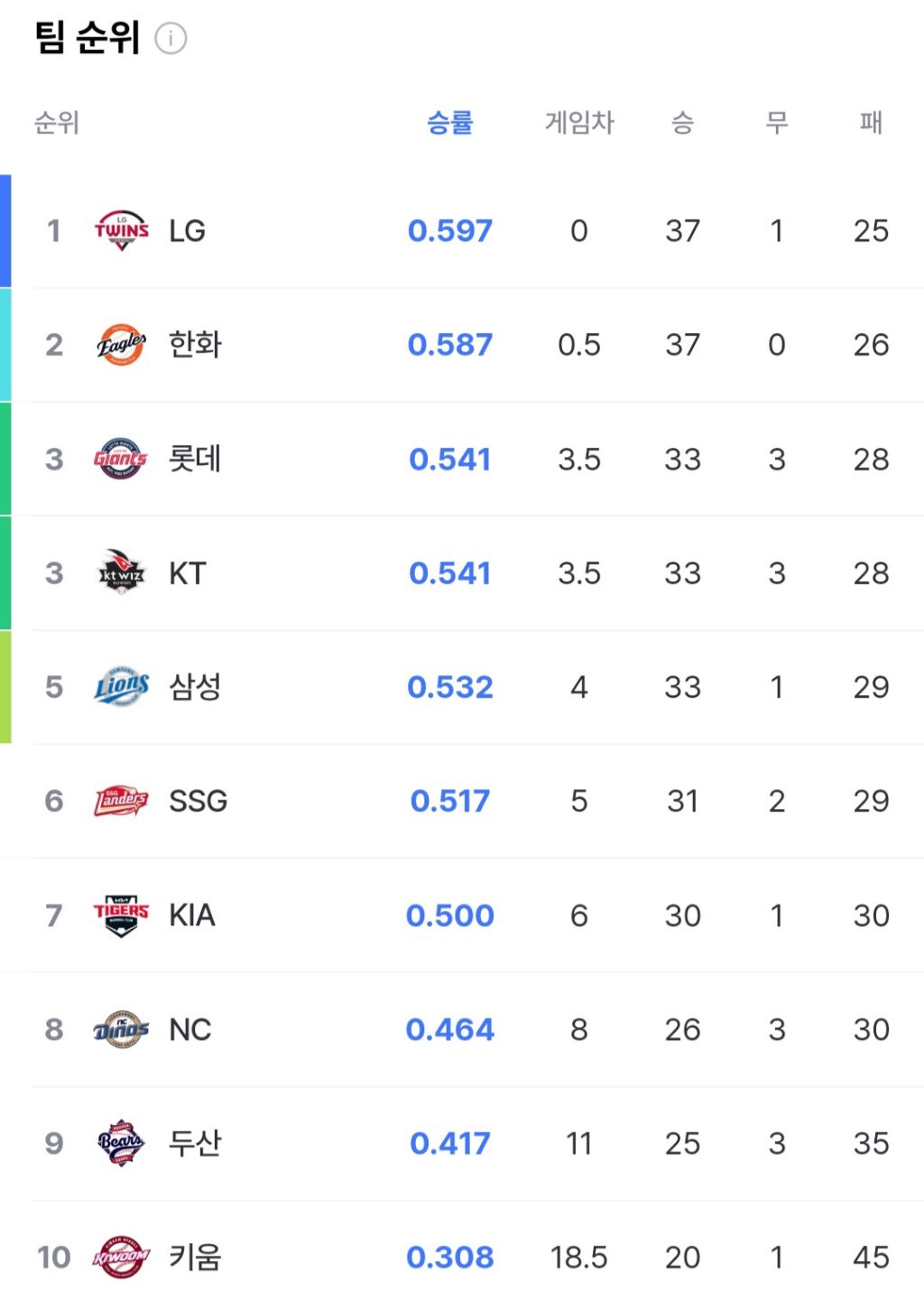Sort by the 게임차 column header
The height and width of the screenshot is (1309, 924).
(579, 123)
